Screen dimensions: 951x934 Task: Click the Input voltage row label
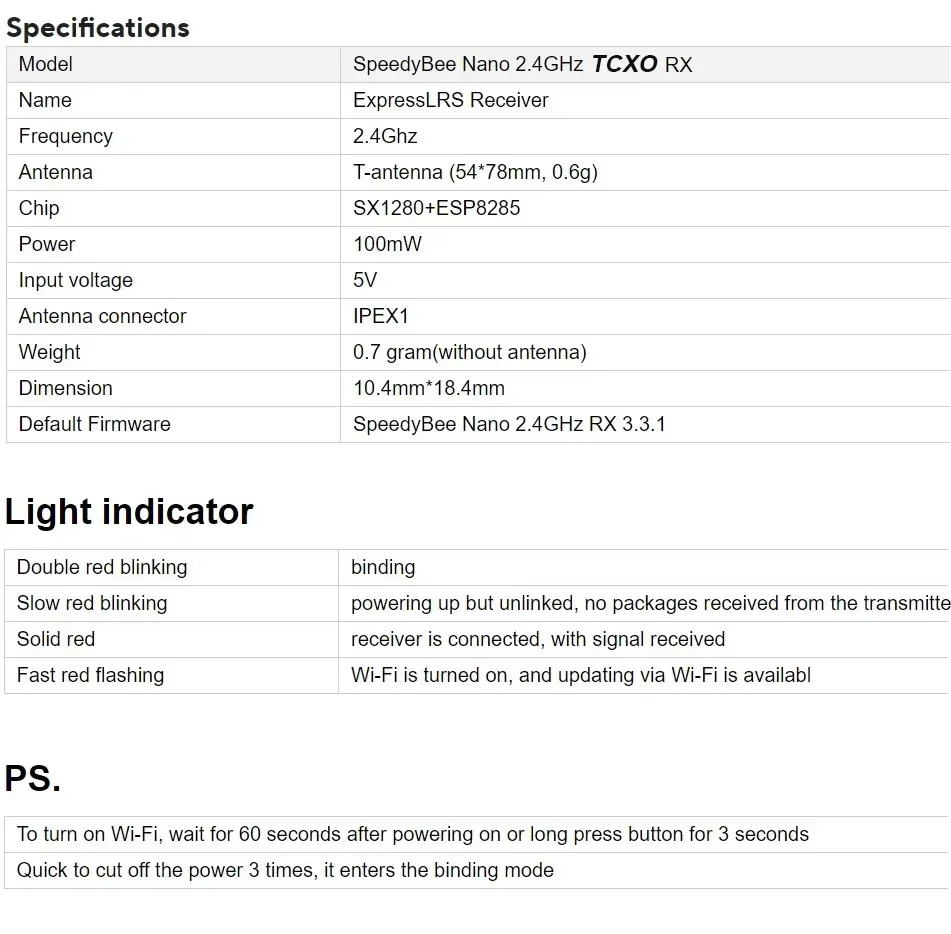coord(76,280)
